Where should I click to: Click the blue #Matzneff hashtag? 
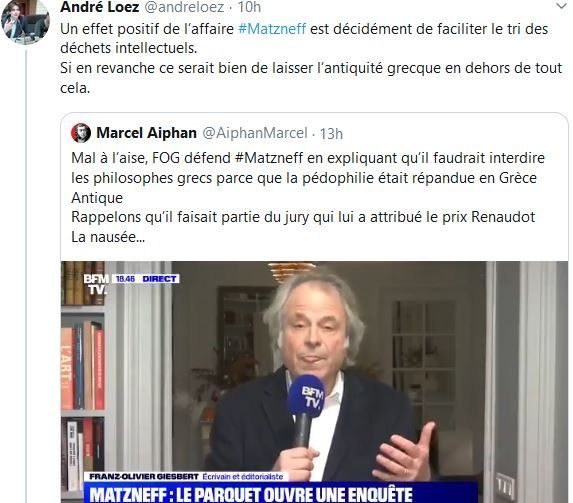pos(272,29)
